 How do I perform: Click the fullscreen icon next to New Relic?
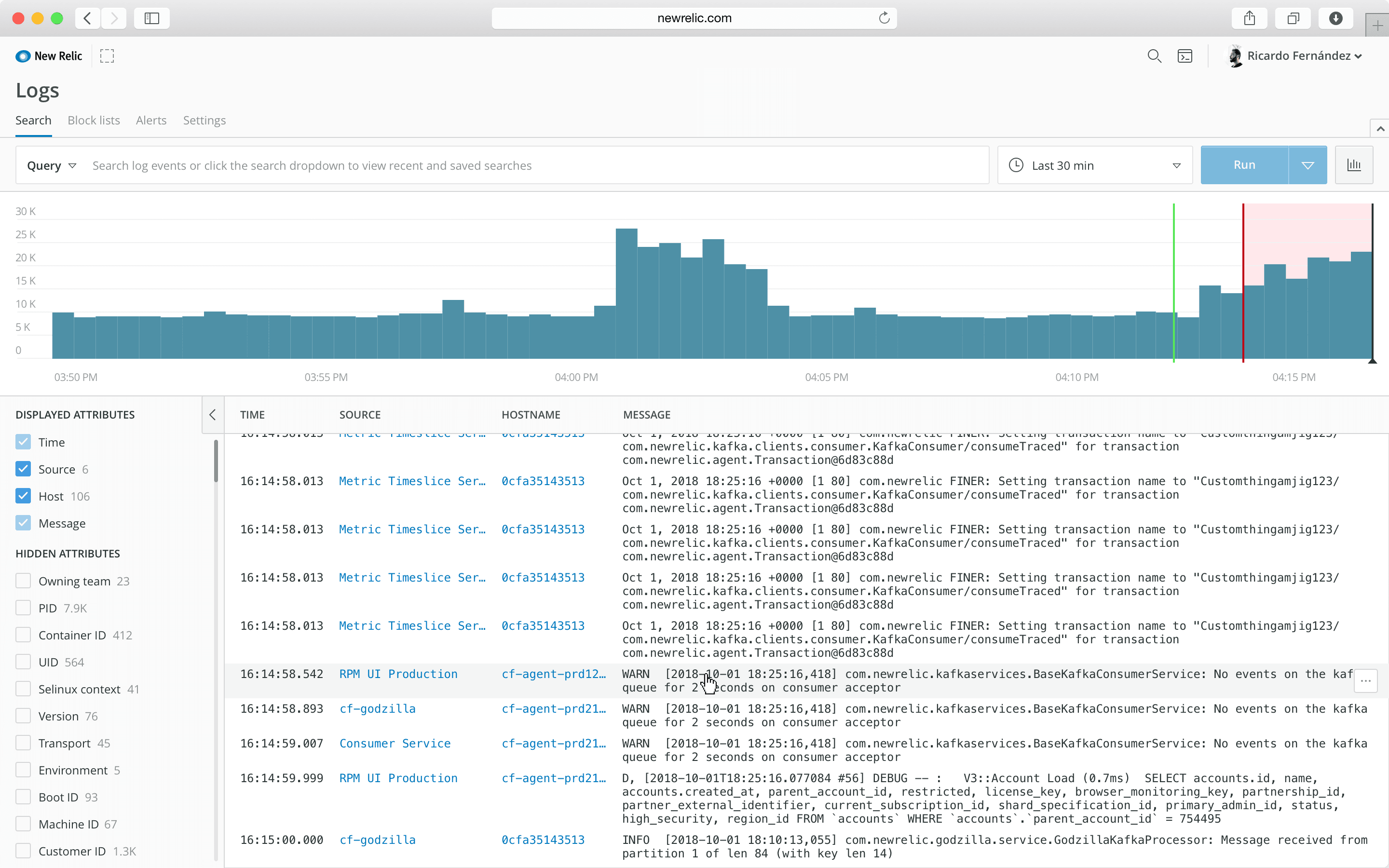pyautogui.click(x=107, y=55)
